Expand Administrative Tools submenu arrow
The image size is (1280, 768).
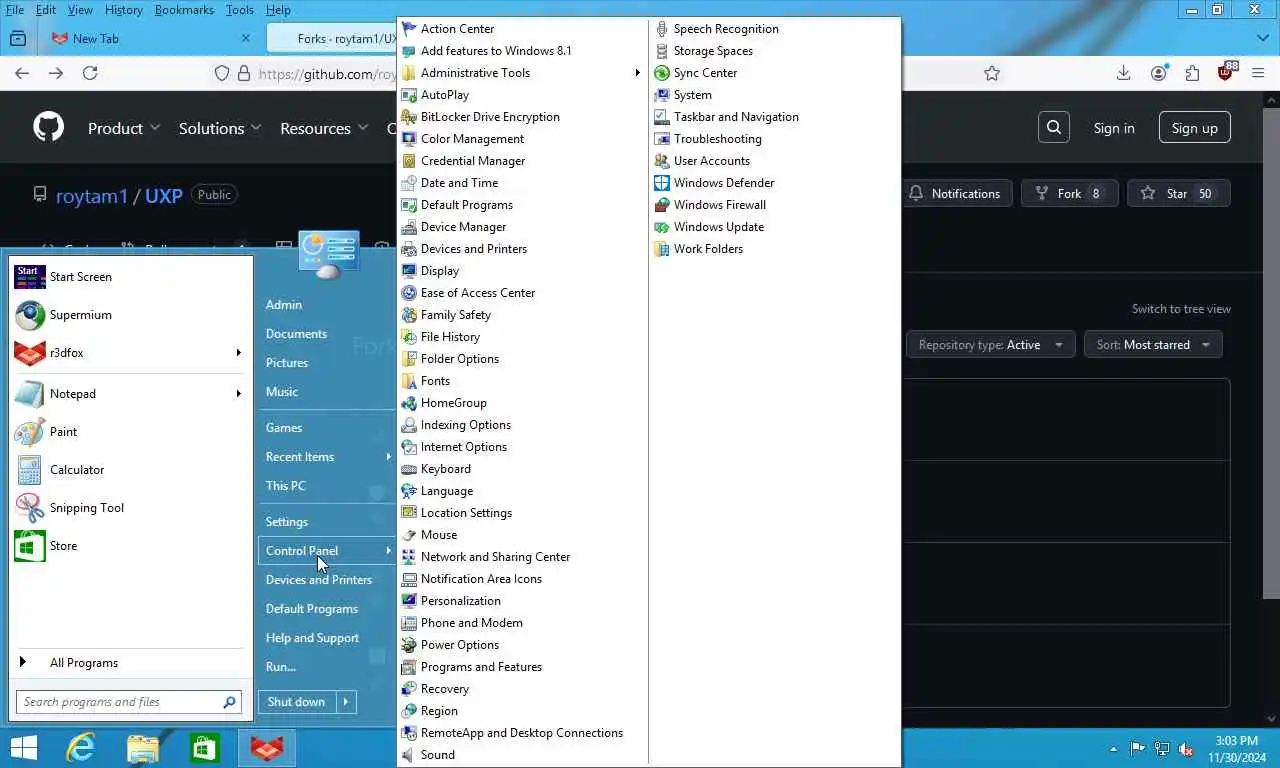tap(637, 73)
